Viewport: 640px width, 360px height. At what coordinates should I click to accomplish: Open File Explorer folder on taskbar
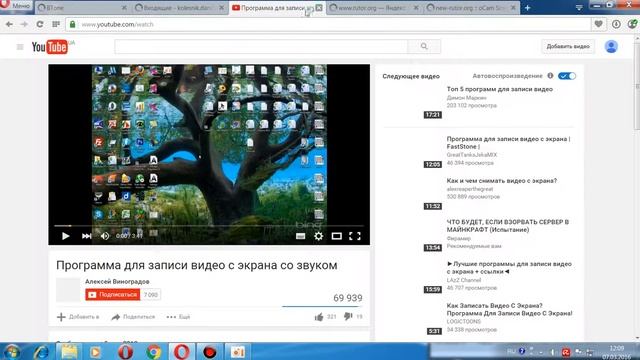[x=69, y=351]
